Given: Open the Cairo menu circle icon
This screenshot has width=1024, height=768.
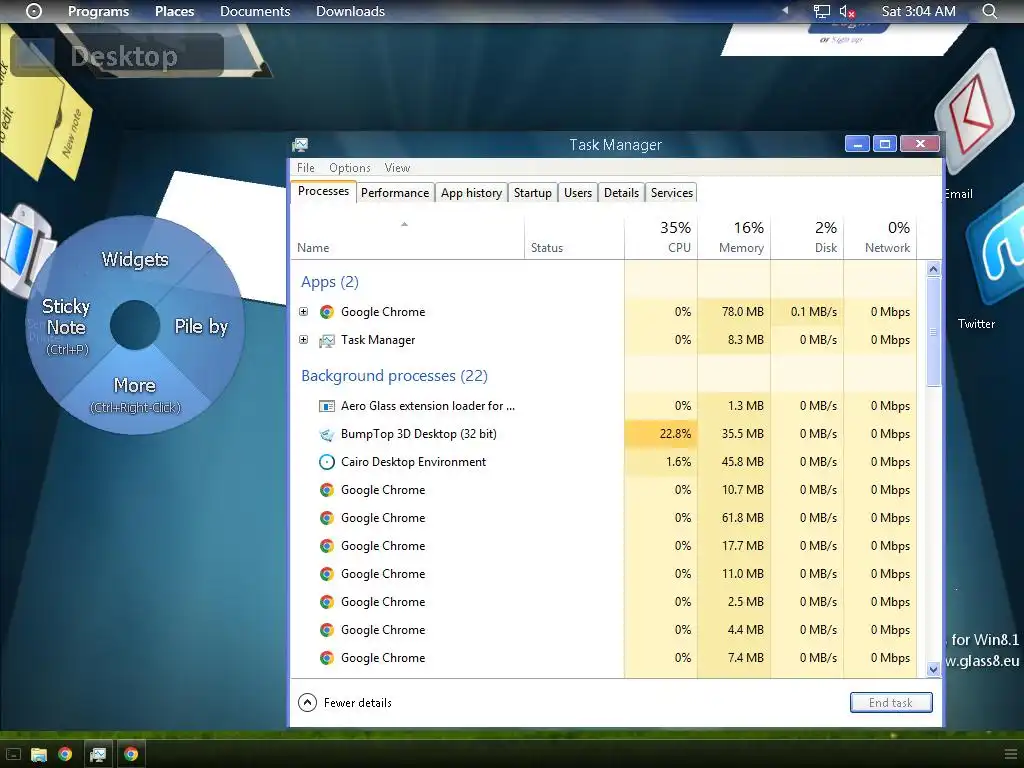Looking at the screenshot, I should pyautogui.click(x=34, y=11).
